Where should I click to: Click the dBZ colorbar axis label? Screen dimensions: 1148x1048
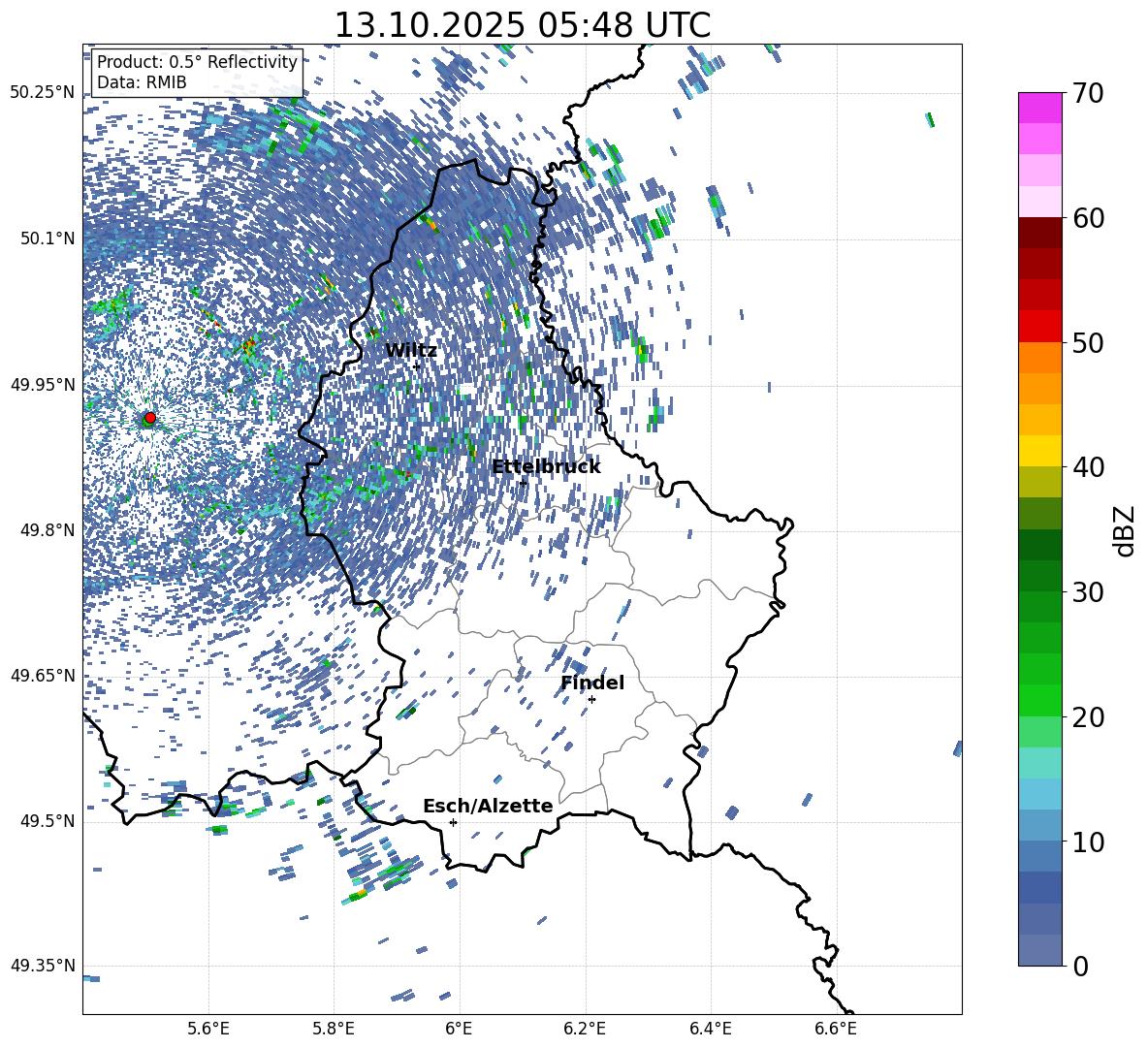click(1125, 530)
